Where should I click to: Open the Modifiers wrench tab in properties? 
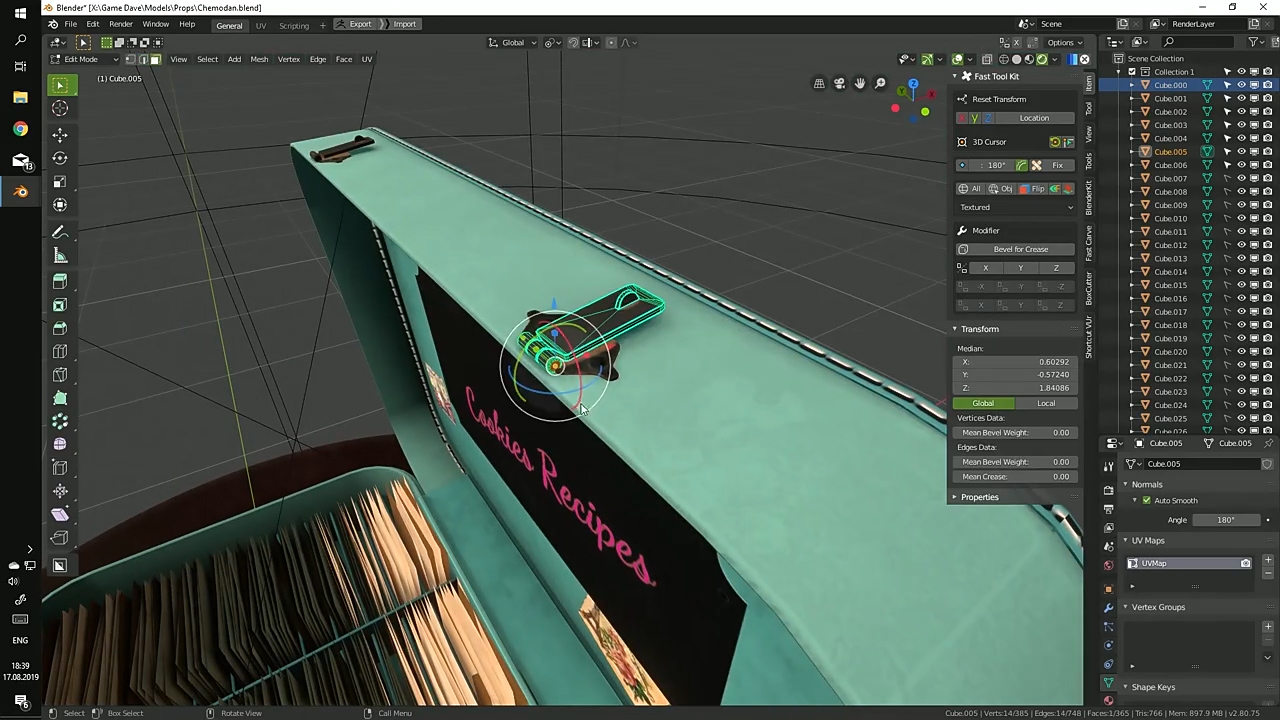click(1108, 608)
